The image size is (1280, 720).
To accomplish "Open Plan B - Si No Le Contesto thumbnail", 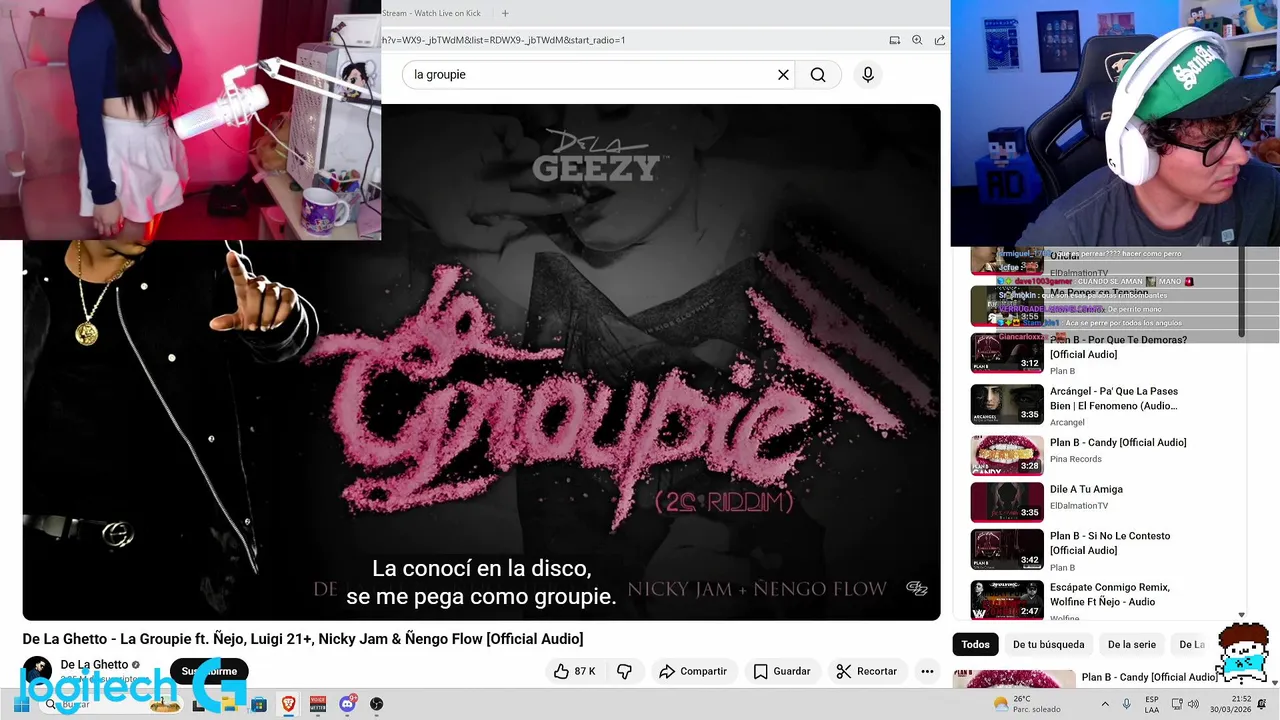I will (x=1007, y=549).
